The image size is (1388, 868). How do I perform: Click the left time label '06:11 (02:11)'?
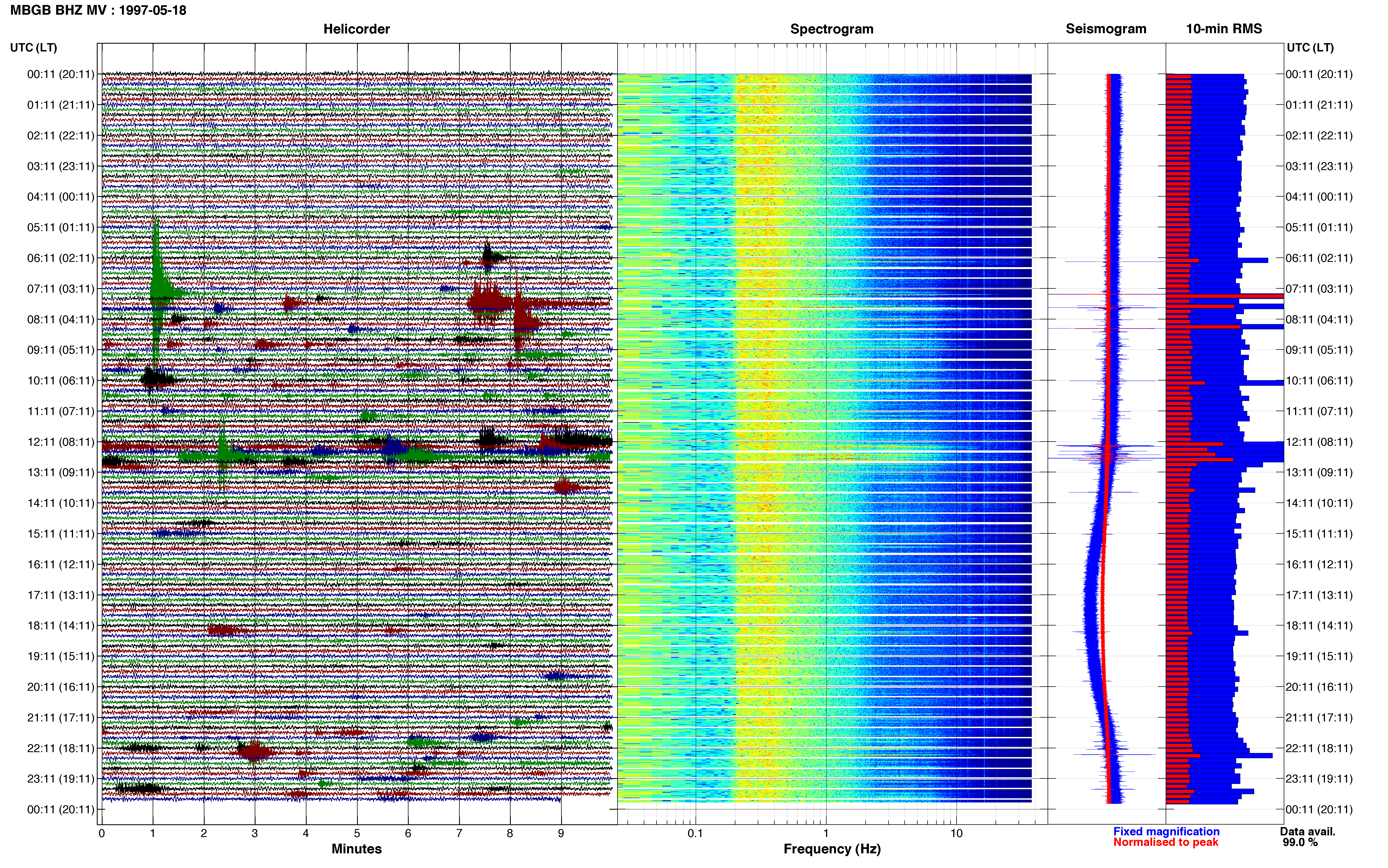click(61, 258)
